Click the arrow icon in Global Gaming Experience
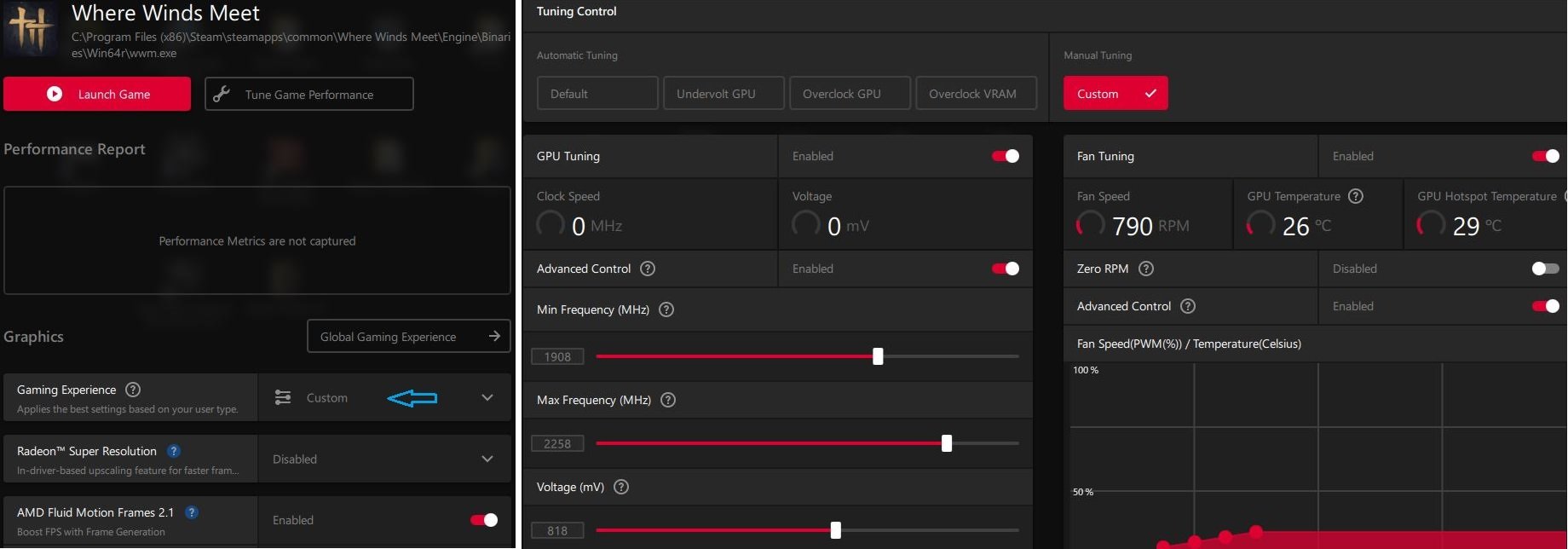The image size is (1568, 549). coord(494,336)
